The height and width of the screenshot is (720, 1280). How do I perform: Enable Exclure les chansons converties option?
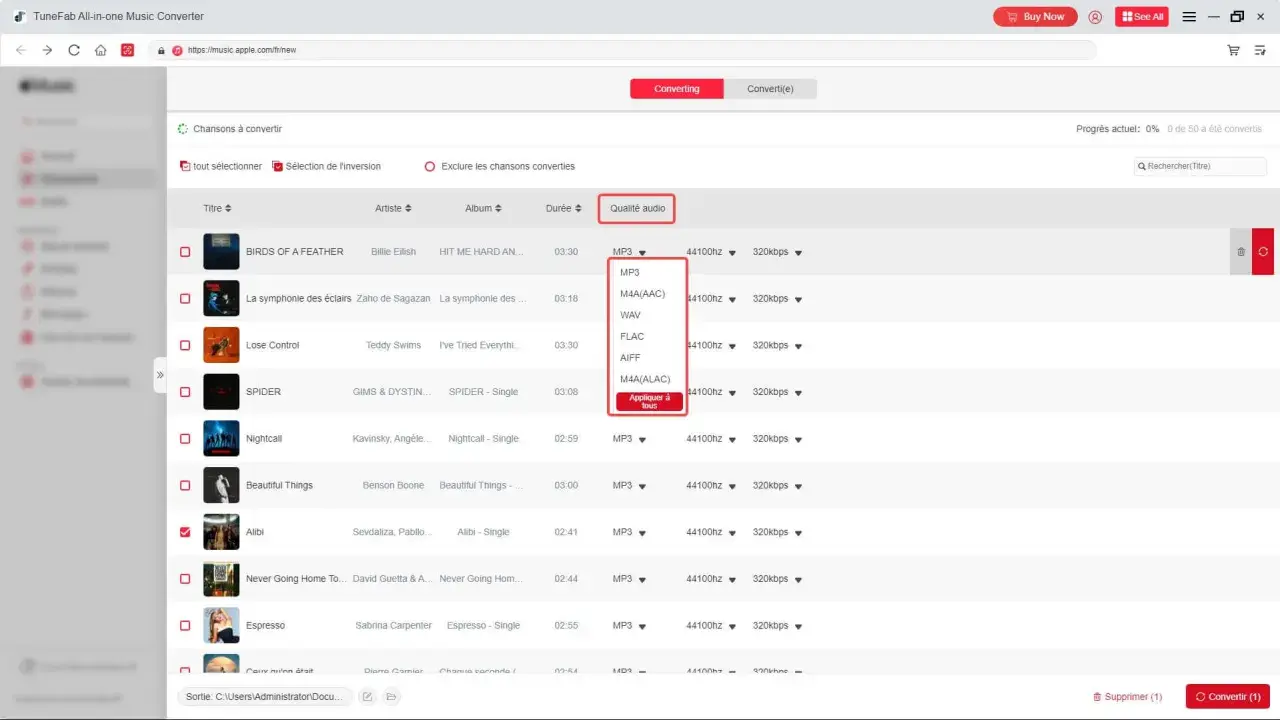(430, 166)
